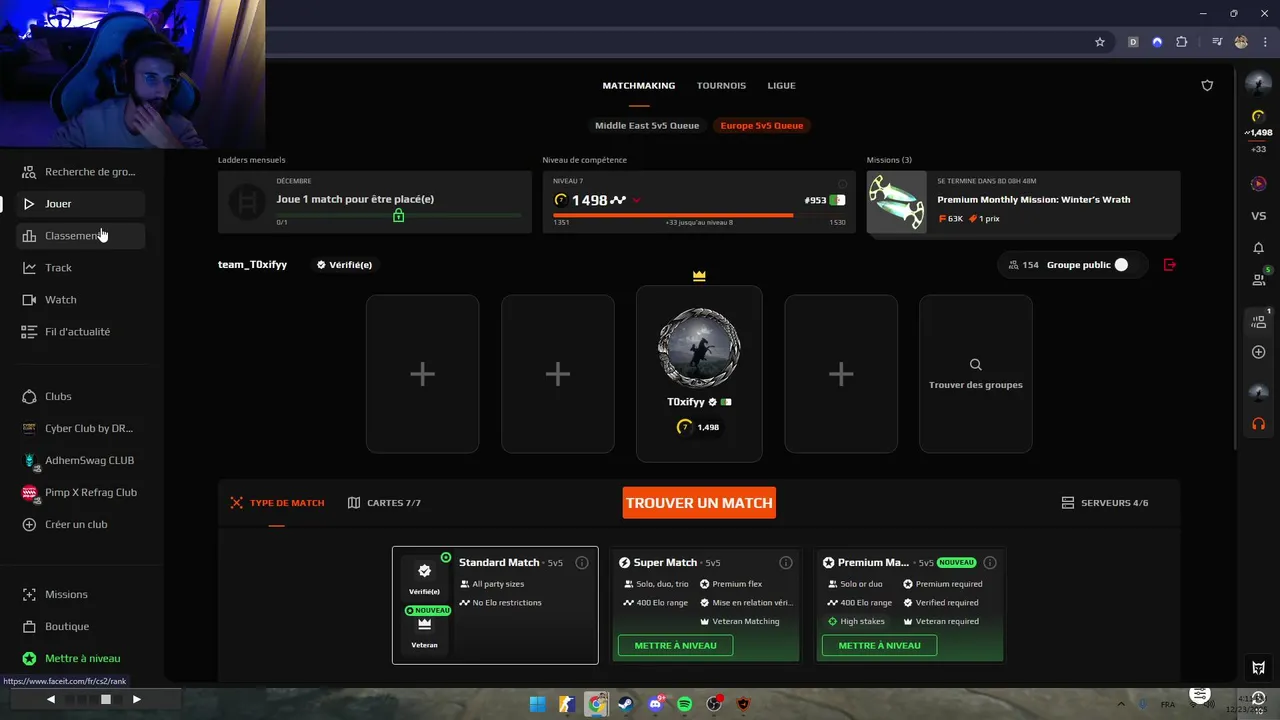Select Europe 5v5 Queue

click(x=762, y=126)
